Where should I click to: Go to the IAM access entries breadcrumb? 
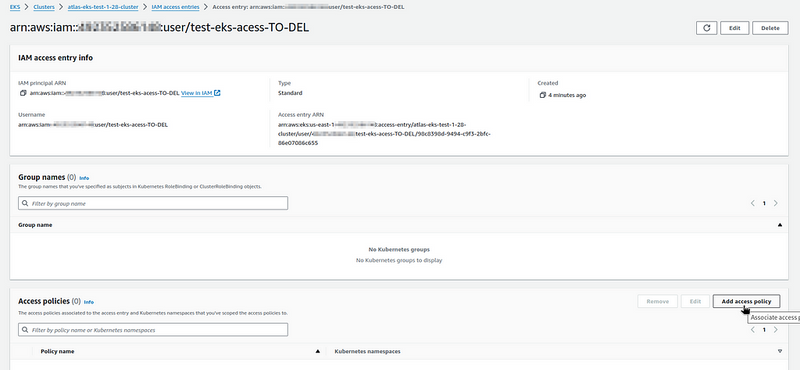pyautogui.click(x=176, y=7)
